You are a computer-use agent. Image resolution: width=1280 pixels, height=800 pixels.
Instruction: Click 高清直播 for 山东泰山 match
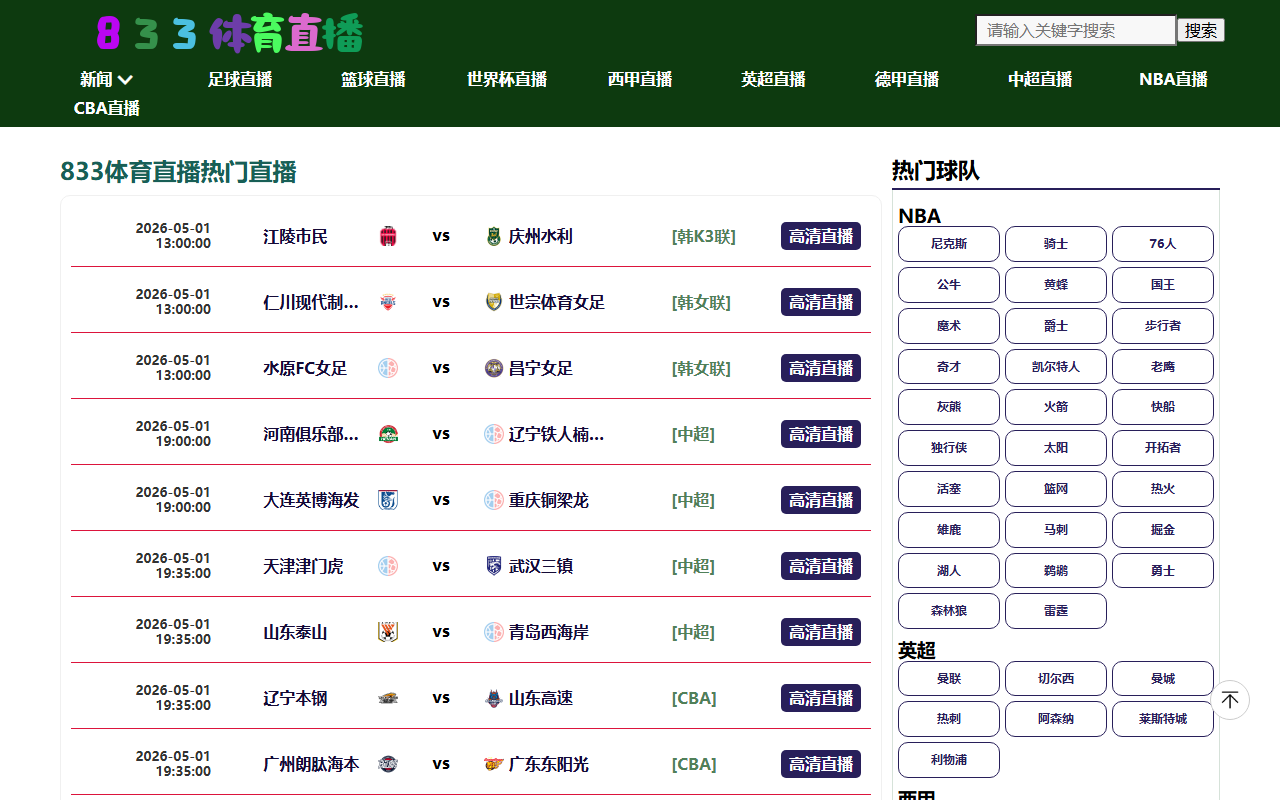click(x=821, y=632)
